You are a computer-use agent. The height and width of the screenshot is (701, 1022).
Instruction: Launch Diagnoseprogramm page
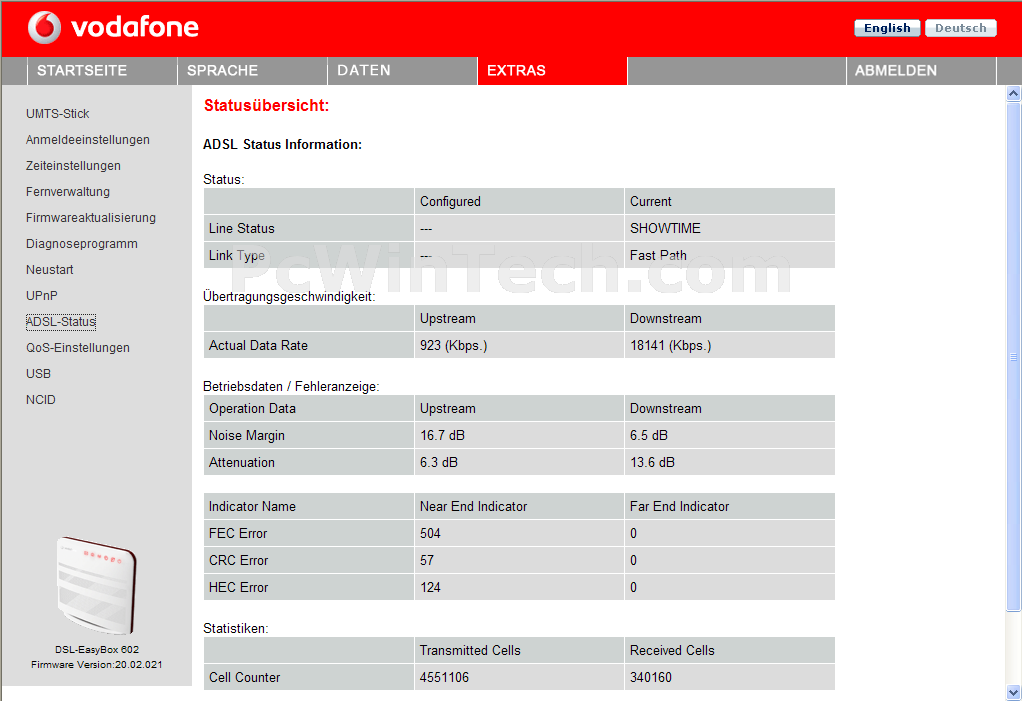(x=81, y=244)
